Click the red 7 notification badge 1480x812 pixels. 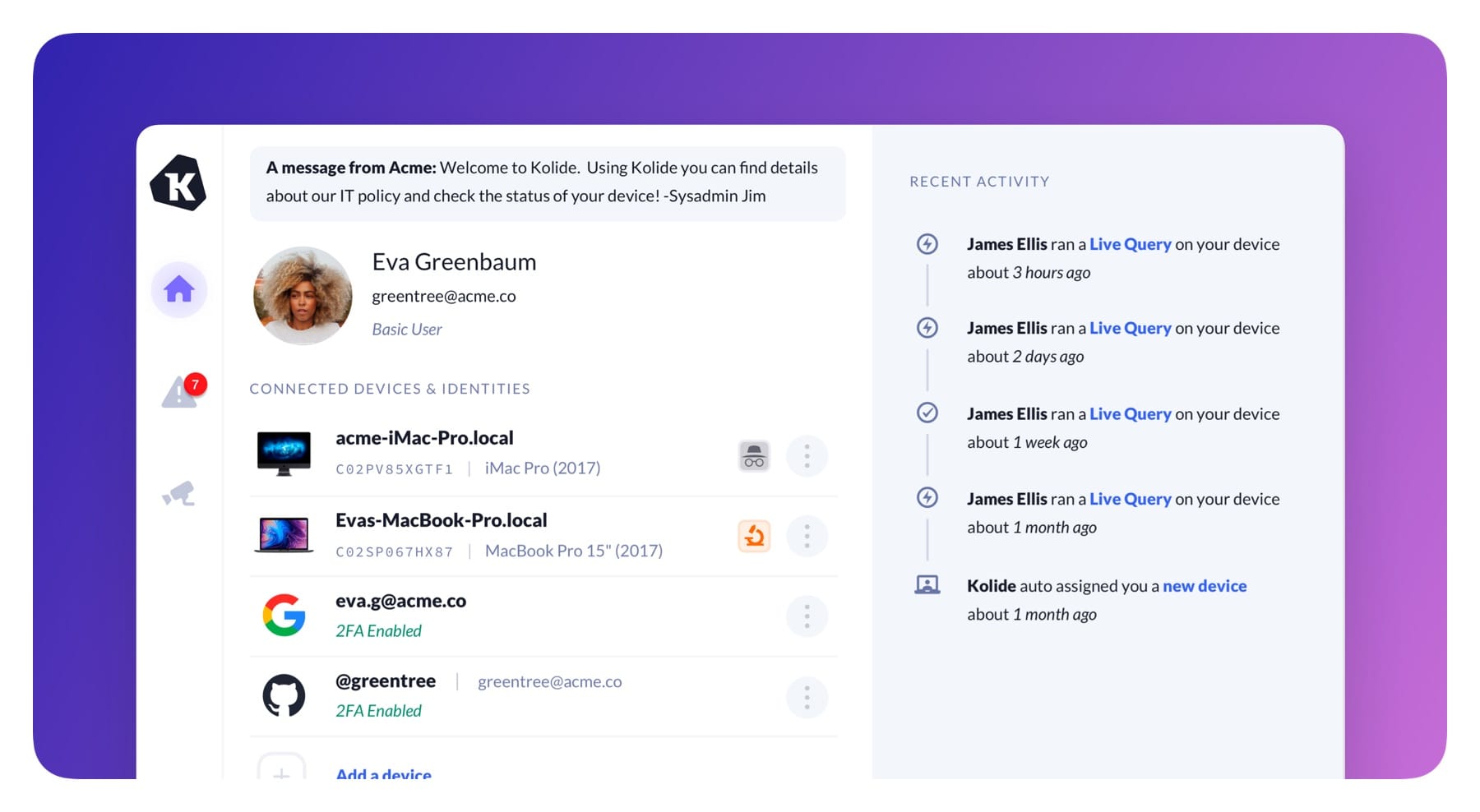(x=195, y=384)
